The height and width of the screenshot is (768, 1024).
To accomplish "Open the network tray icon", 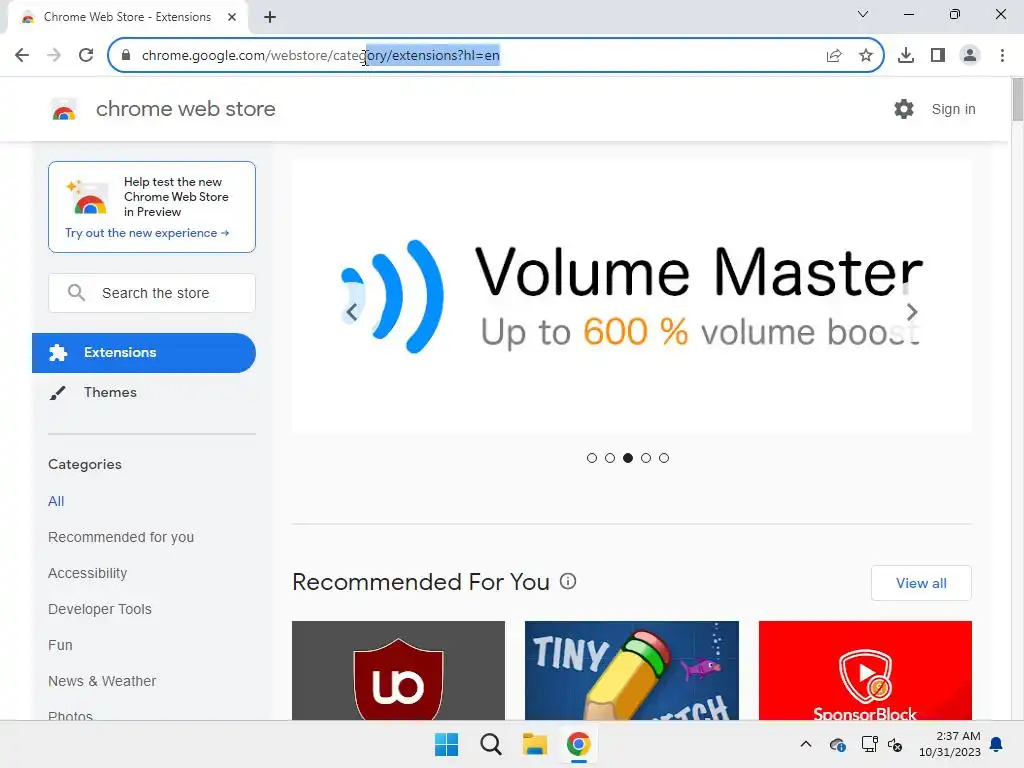I will [x=869, y=744].
